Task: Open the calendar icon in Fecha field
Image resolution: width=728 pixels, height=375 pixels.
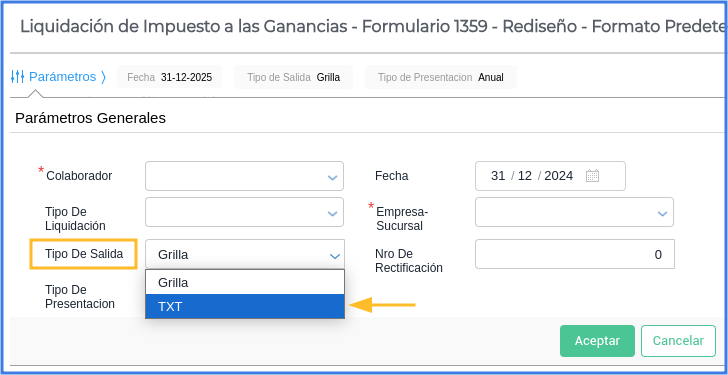Action: (x=592, y=176)
